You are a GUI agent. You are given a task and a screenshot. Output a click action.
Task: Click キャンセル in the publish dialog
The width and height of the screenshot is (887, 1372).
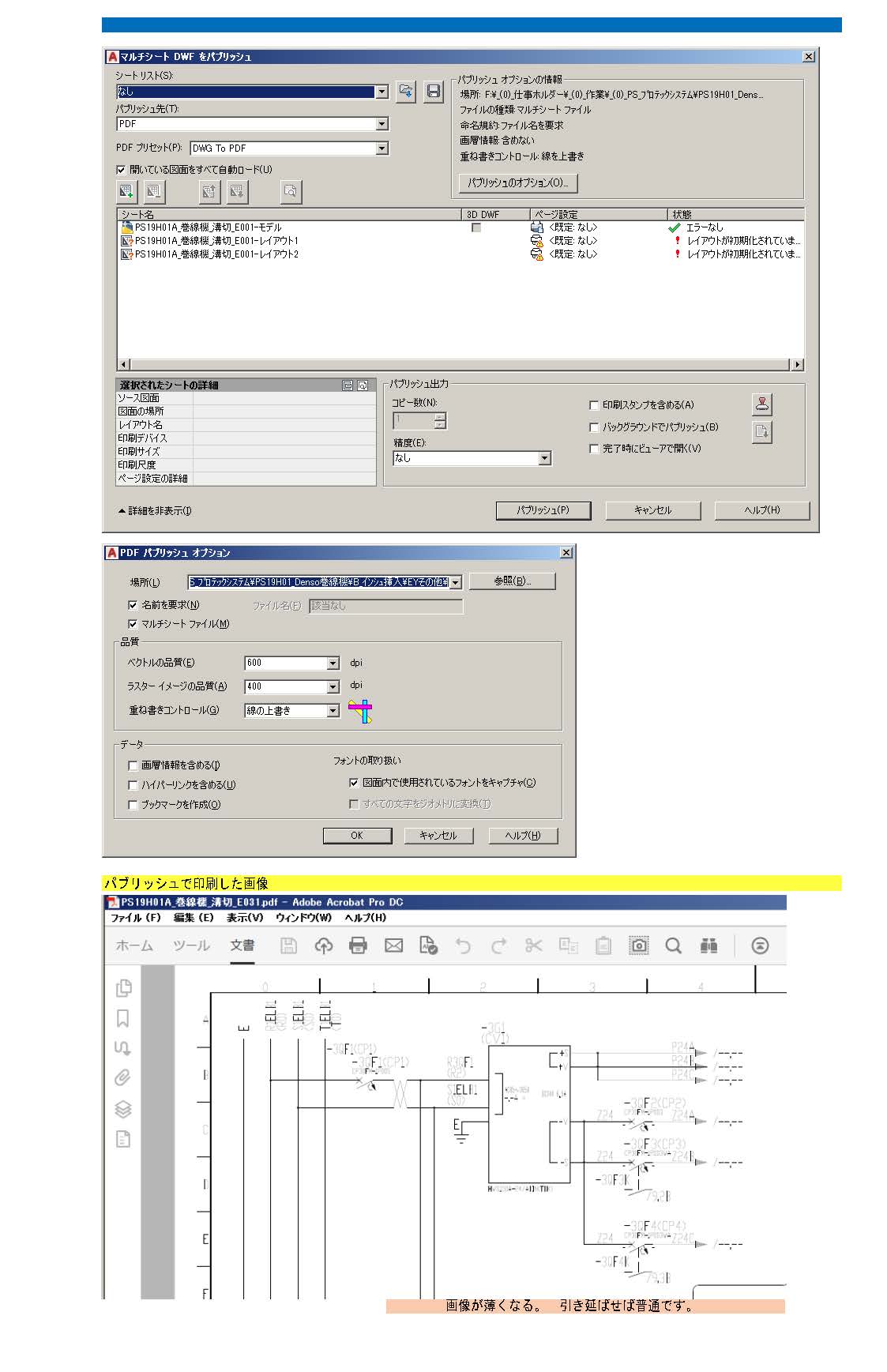[x=652, y=510]
